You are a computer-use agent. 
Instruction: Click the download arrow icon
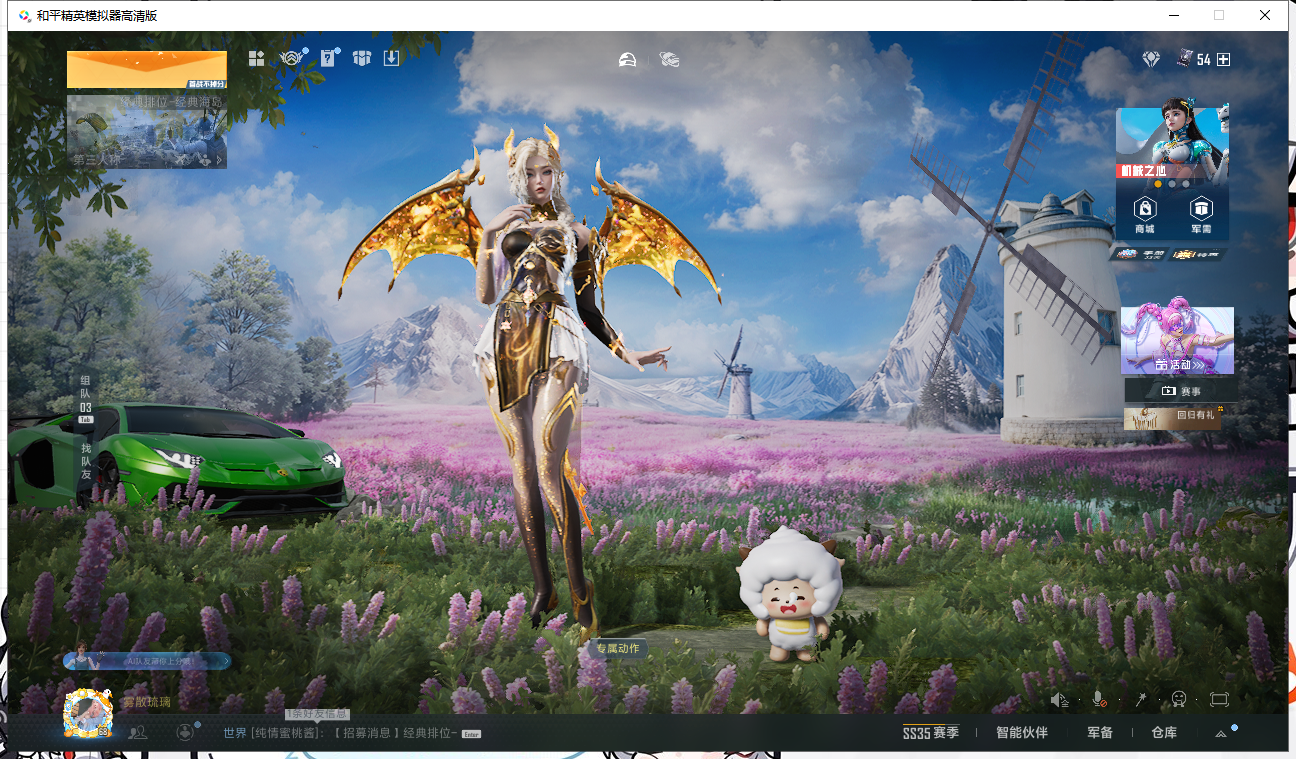pyautogui.click(x=391, y=58)
